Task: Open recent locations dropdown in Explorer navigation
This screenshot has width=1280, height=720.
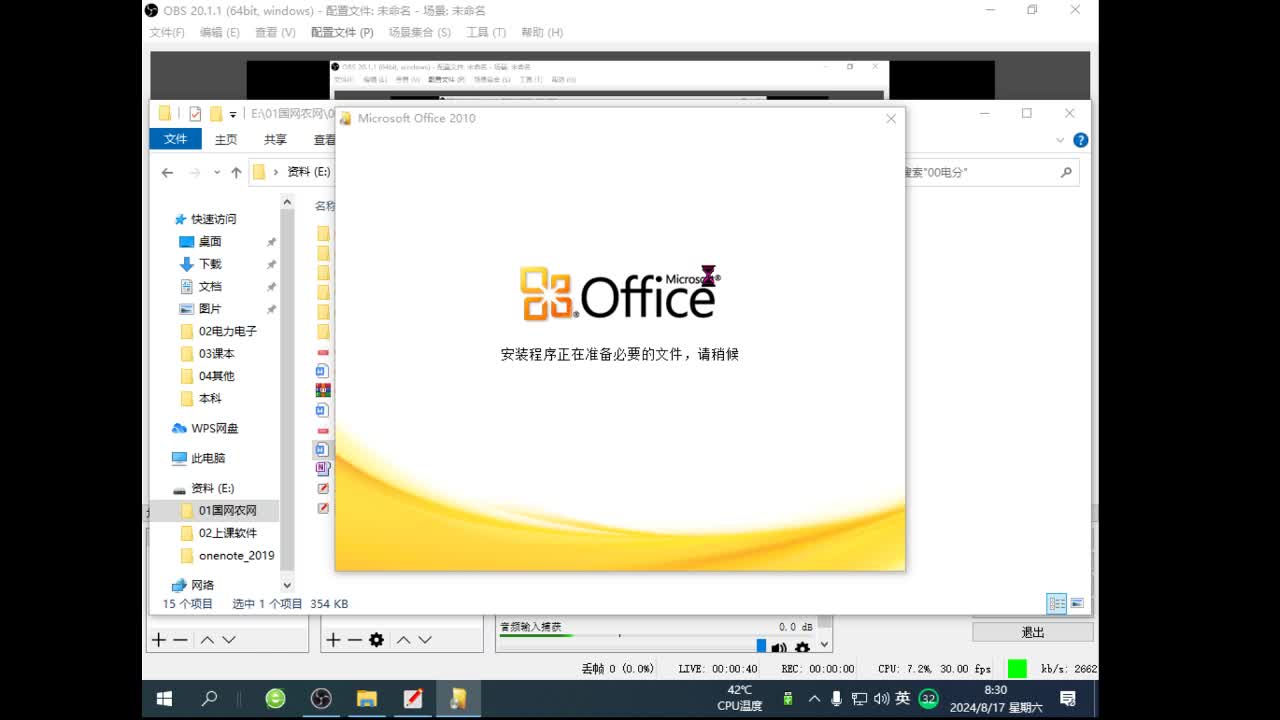Action: pos(217,172)
